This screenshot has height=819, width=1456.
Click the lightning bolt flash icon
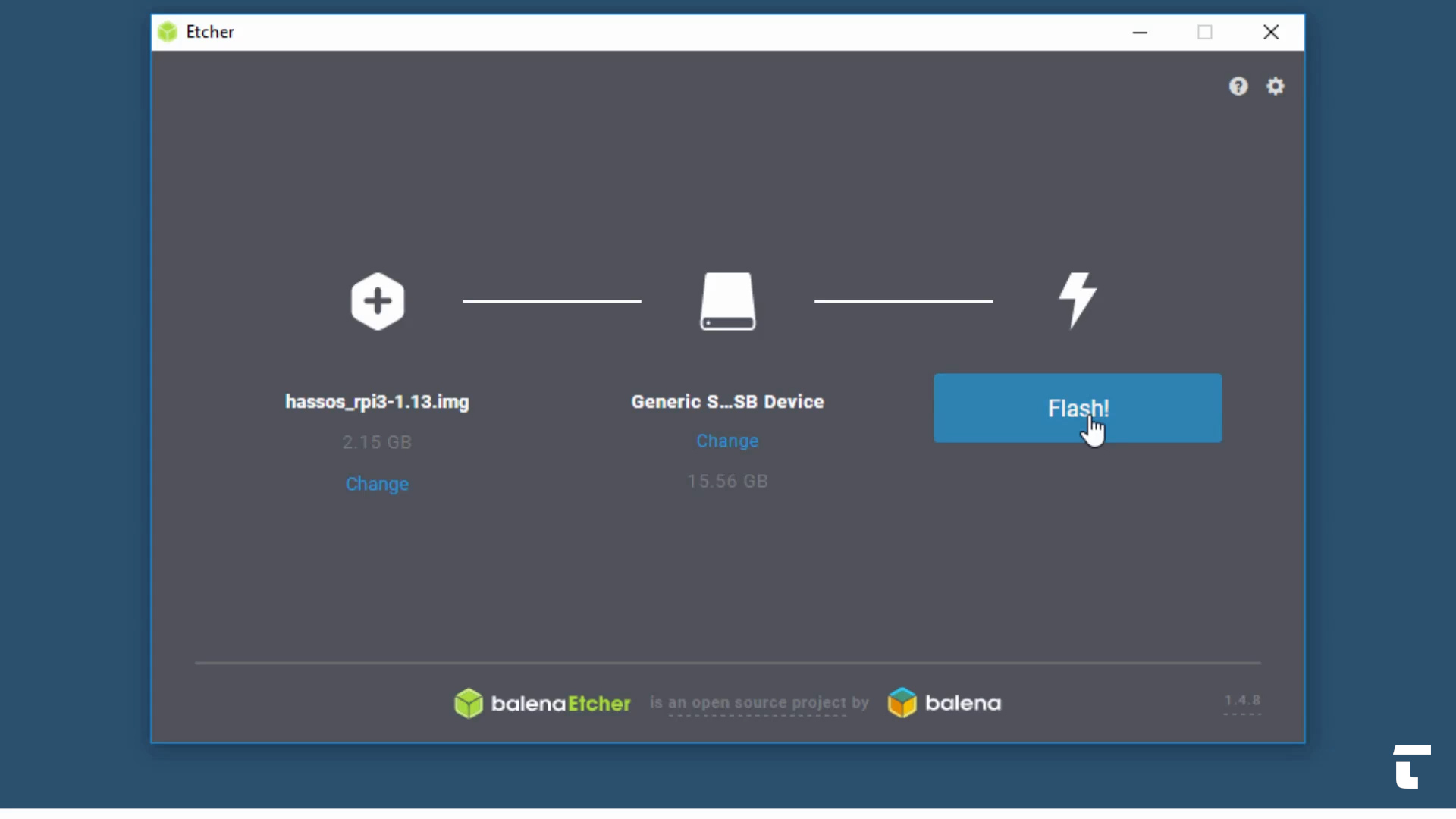(x=1078, y=299)
